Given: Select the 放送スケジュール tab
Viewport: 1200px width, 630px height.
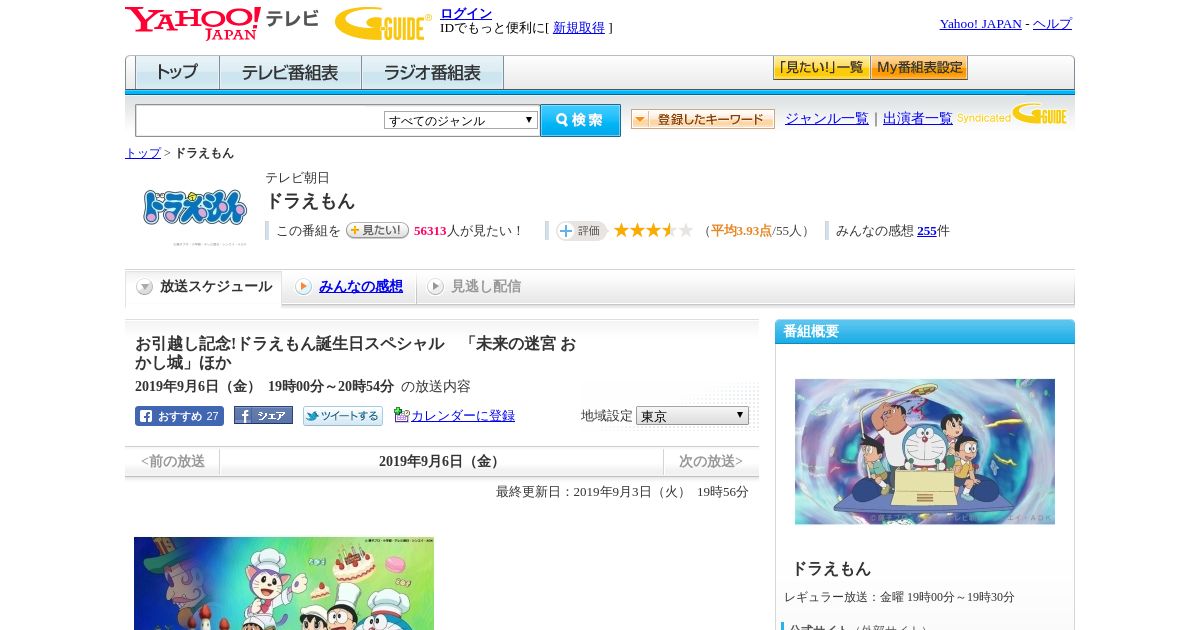Looking at the screenshot, I should click(x=203, y=287).
